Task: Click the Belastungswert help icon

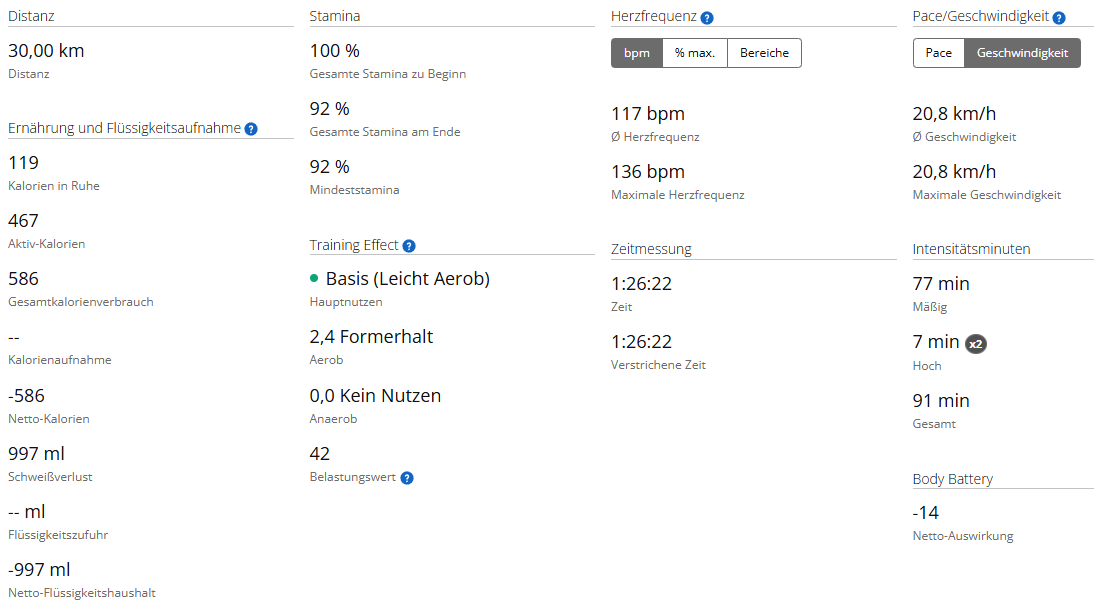Action: (x=407, y=478)
